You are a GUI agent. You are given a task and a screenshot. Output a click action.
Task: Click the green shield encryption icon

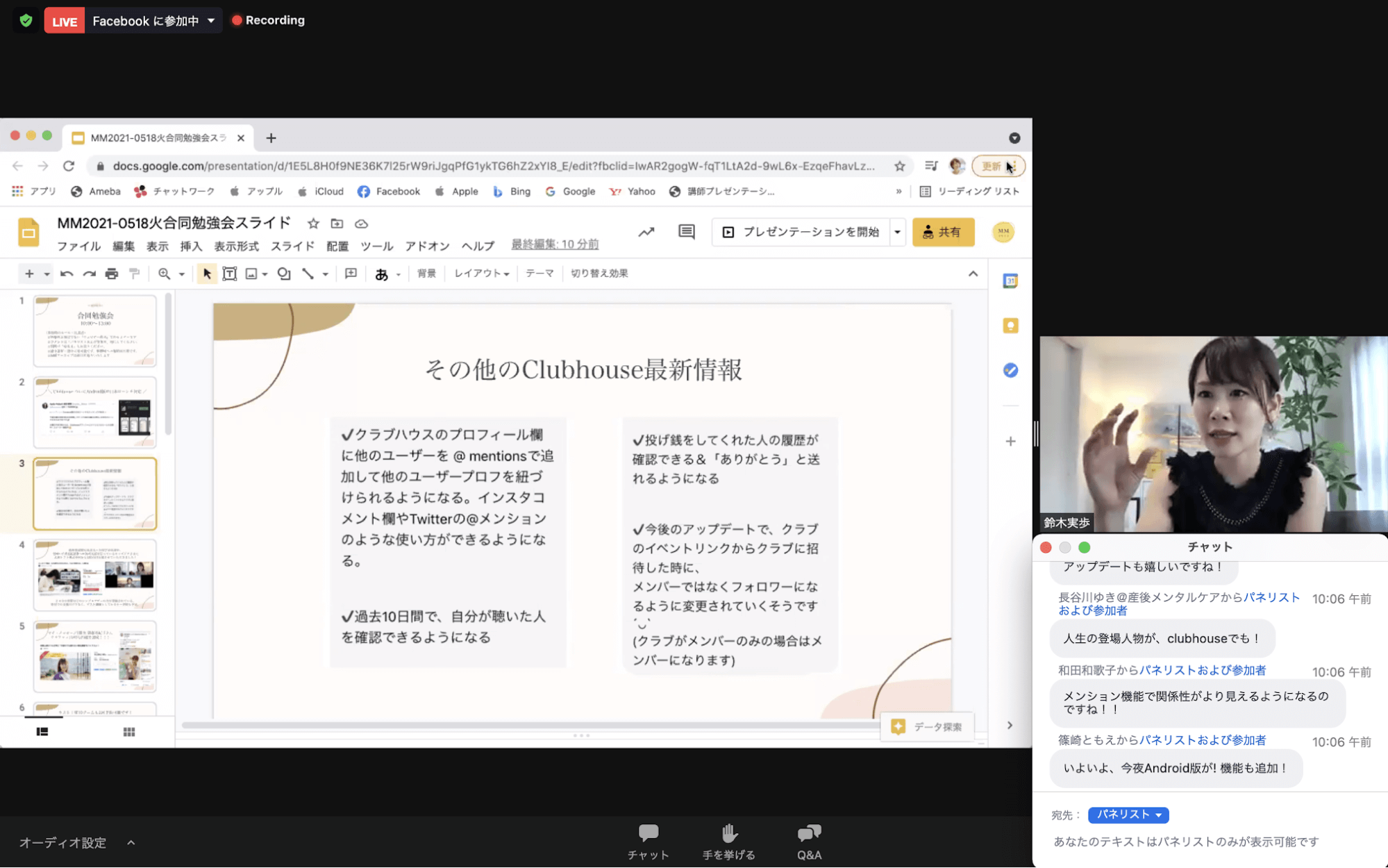tap(26, 20)
